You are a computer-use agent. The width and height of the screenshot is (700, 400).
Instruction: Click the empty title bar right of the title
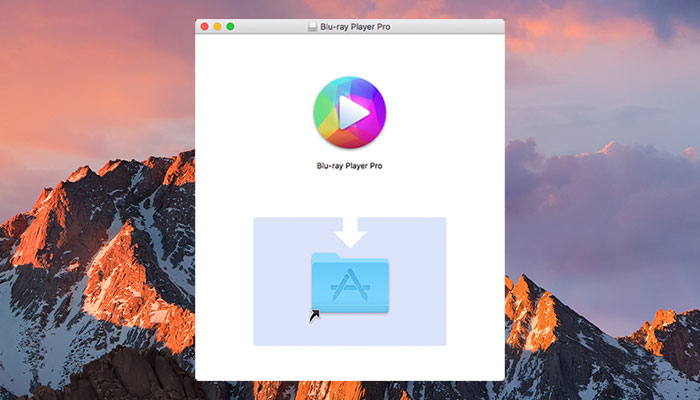(450, 26)
